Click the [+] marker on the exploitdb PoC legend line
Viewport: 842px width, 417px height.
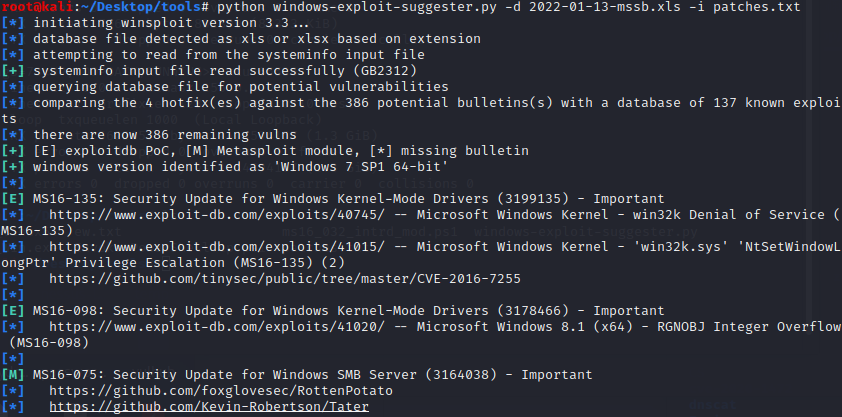13,151
